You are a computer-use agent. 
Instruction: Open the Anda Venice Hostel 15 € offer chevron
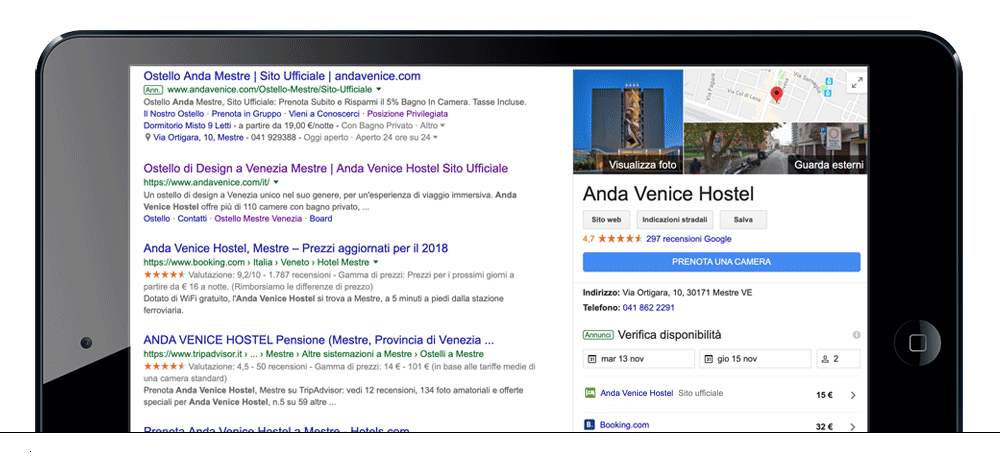(853, 395)
